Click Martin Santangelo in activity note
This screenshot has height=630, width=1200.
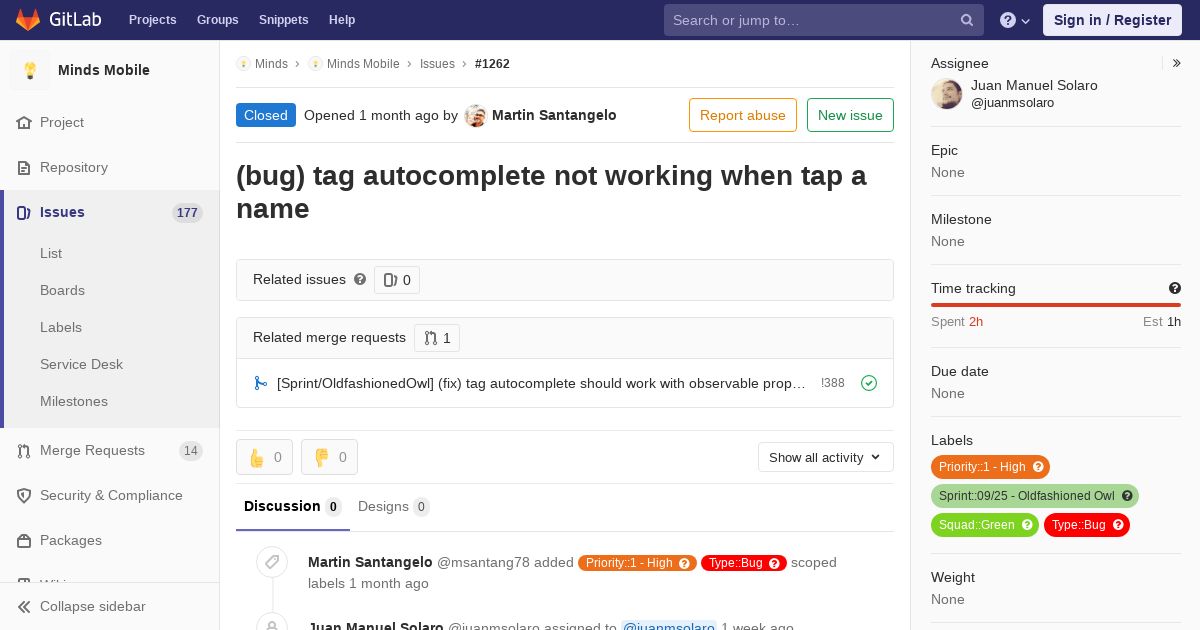(370, 562)
